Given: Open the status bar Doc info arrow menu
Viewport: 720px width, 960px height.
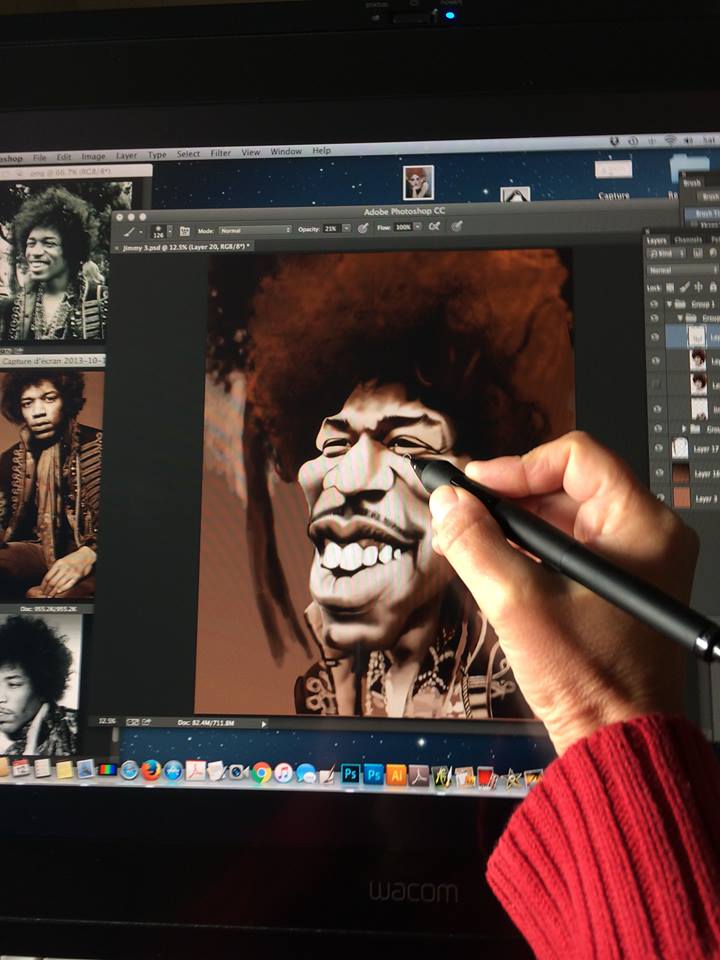Looking at the screenshot, I should 264,724.
